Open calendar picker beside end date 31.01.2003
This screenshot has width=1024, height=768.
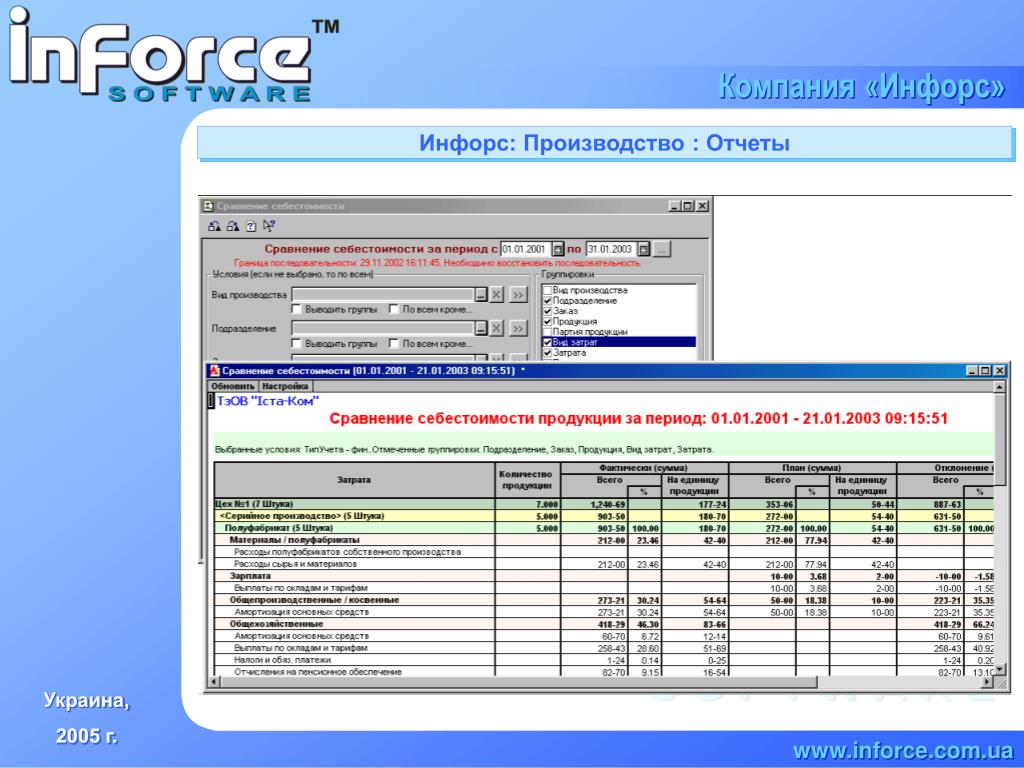(x=643, y=249)
